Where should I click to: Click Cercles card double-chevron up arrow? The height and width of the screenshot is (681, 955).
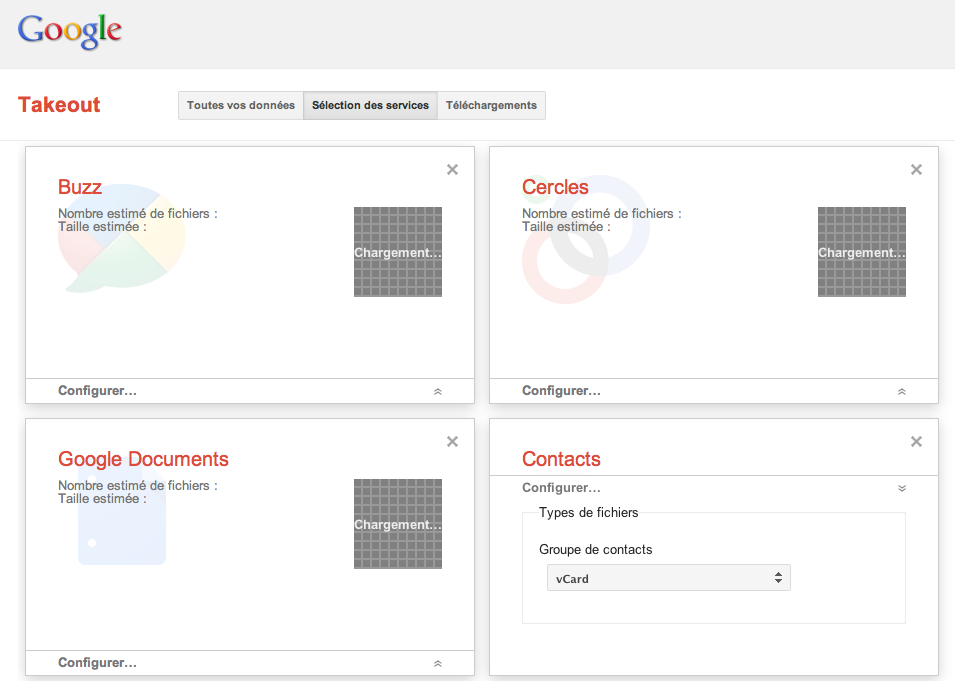[x=902, y=392]
